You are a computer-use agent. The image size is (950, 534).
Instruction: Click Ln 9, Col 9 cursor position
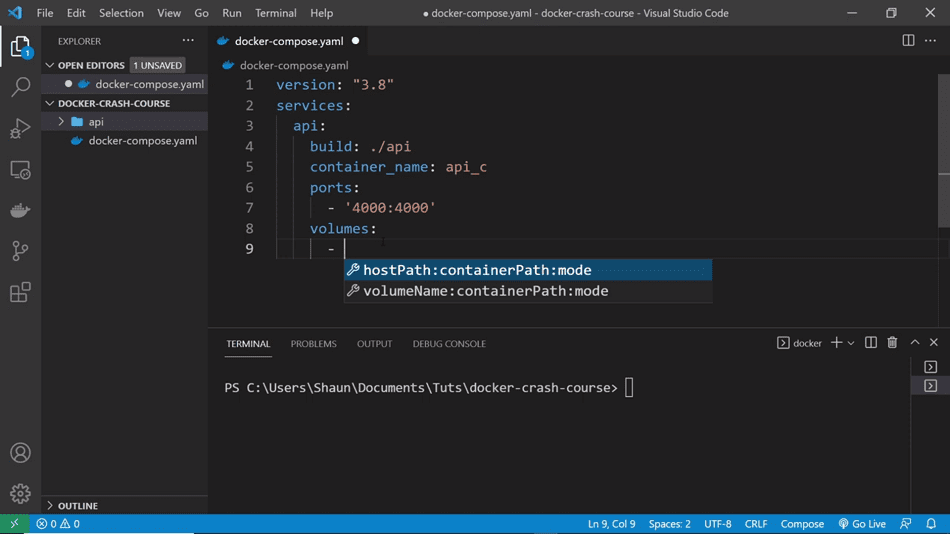pos(611,524)
